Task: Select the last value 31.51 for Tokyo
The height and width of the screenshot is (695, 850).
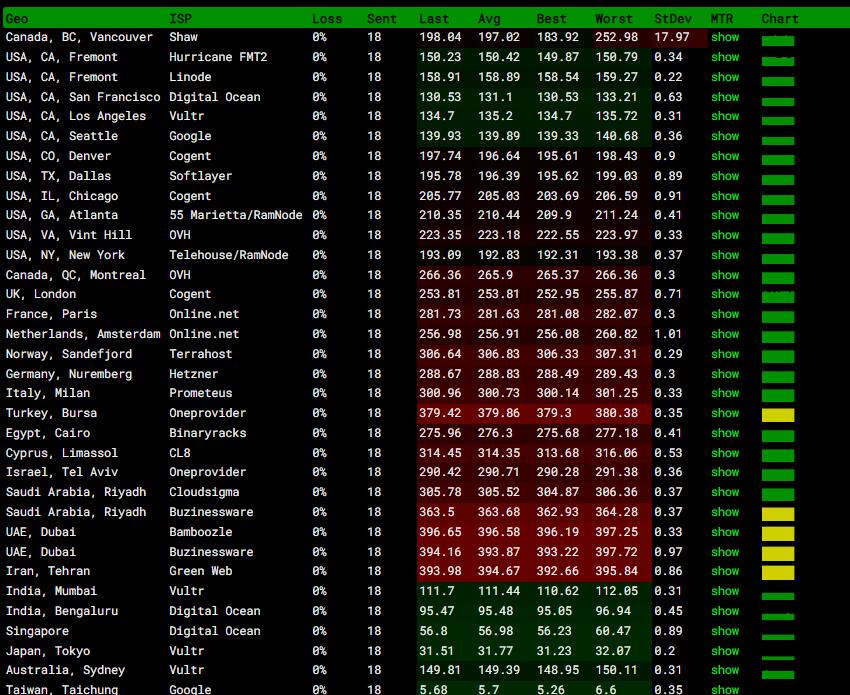Action: click(x=436, y=651)
